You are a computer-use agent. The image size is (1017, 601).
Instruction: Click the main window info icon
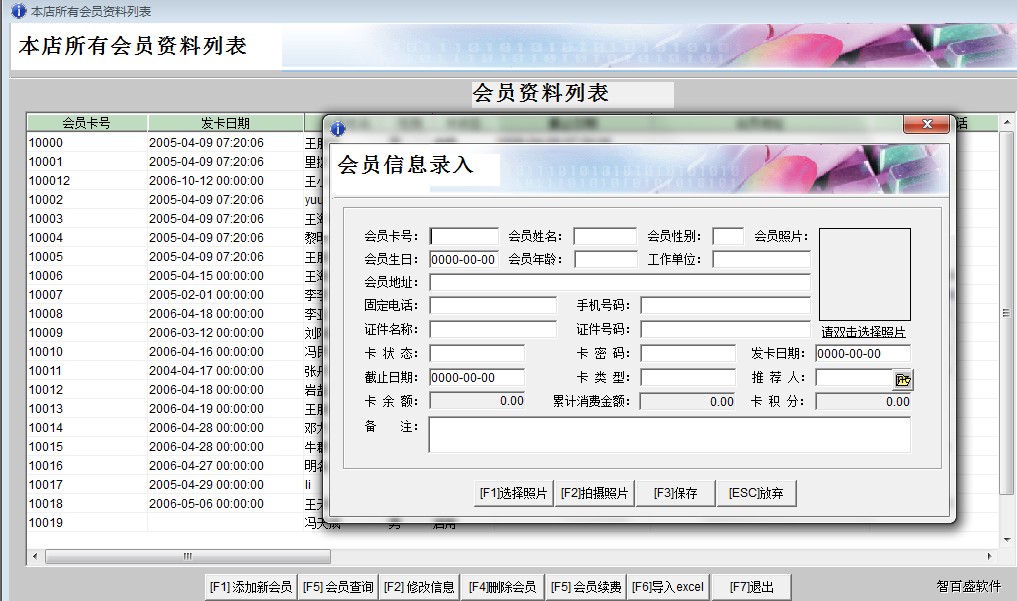tap(19, 10)
